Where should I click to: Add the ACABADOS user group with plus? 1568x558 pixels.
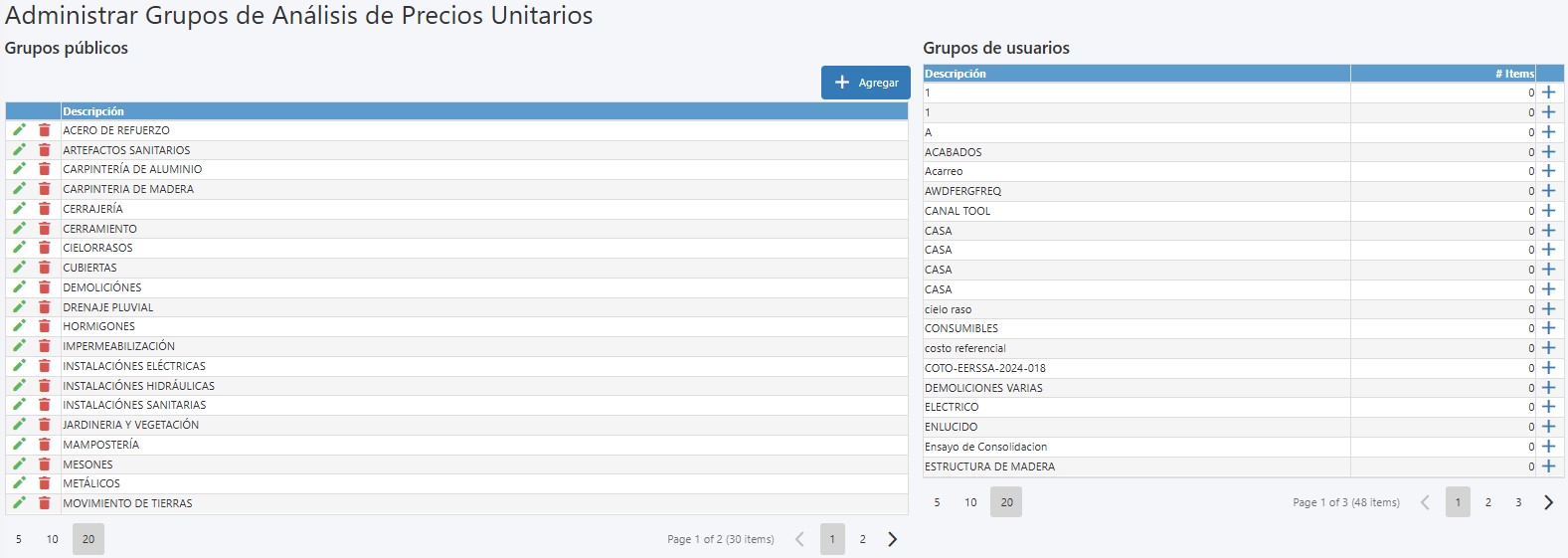tap(1548, 152)
